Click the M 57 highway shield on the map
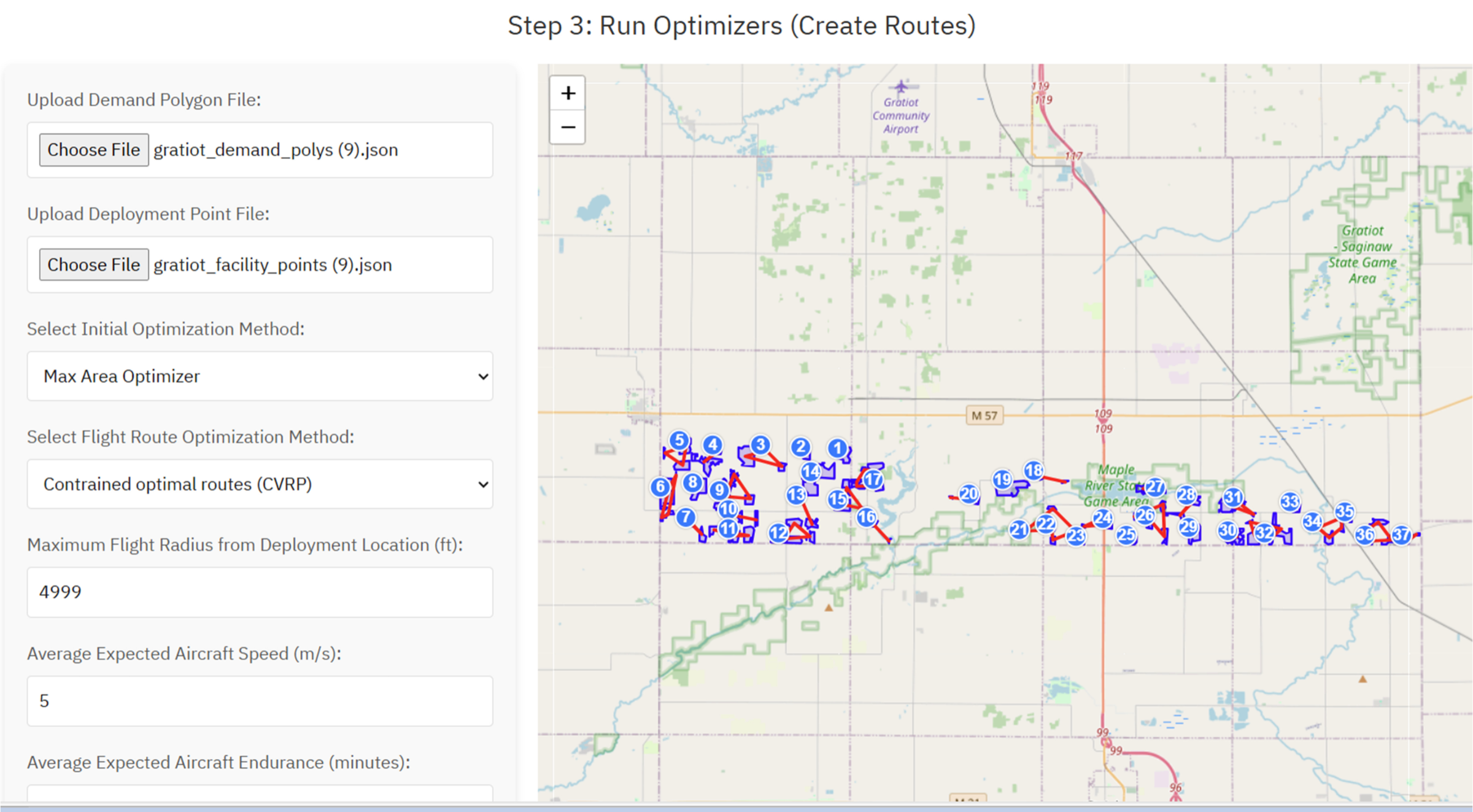The image size is (1473, 812). click(984, 416)
